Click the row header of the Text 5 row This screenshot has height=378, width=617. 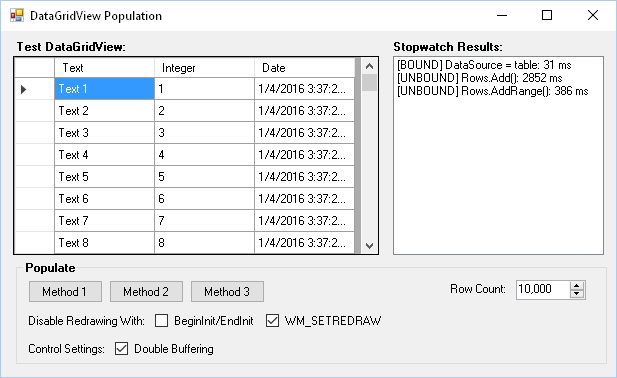click(x=34, y=177)
